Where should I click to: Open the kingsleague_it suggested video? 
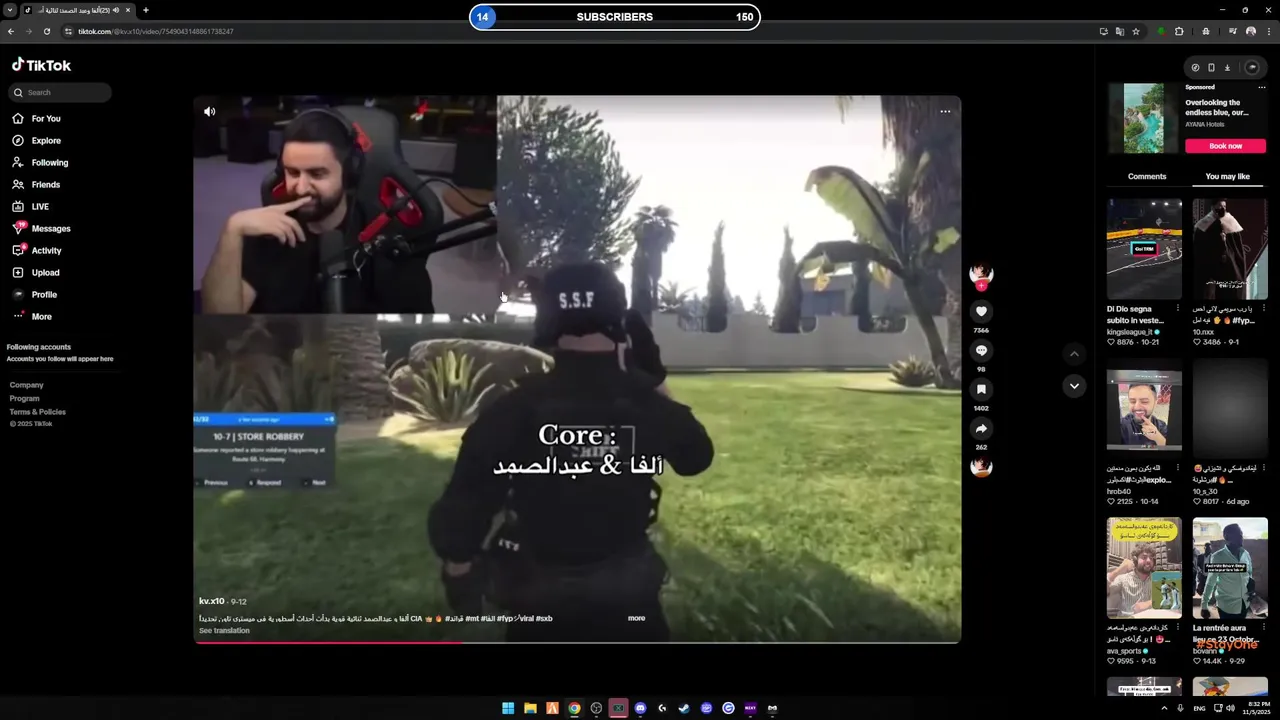coord(1144,249)
